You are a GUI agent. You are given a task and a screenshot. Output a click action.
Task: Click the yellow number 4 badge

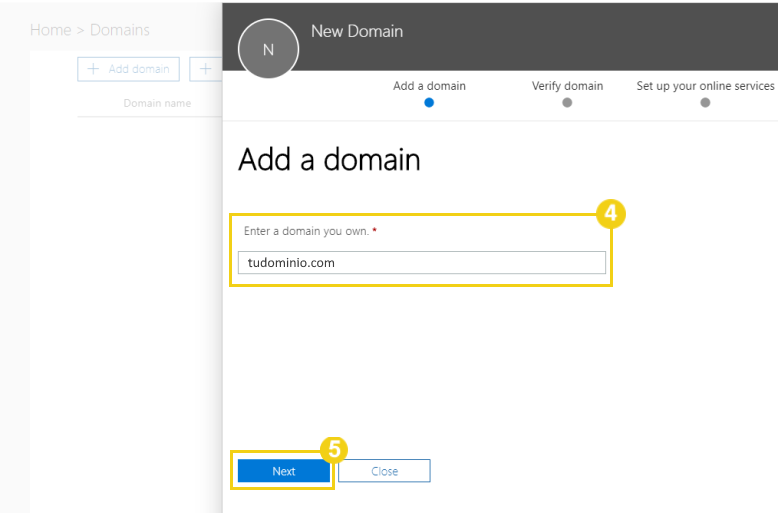[x=611, y=214]
